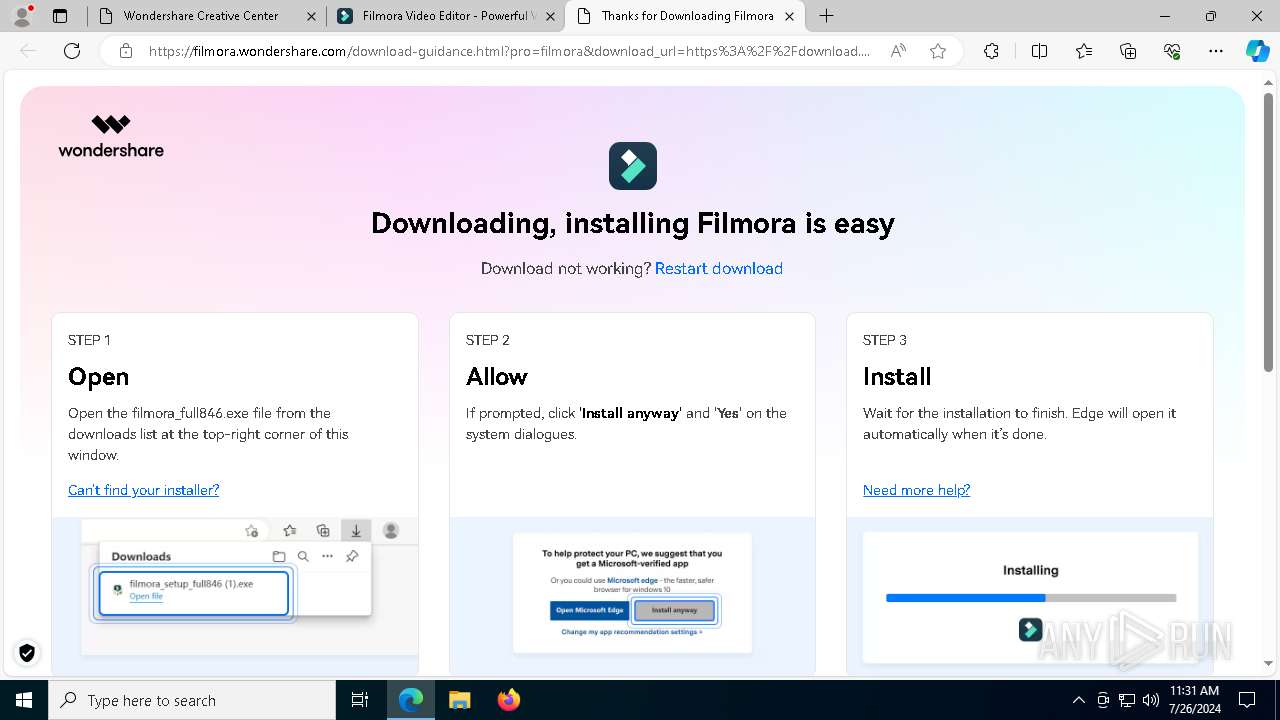This screenshot has height=720, width=1280.
Task: Click Can't find your installer link
Action: pyautogui.click(x=143, y=490)
